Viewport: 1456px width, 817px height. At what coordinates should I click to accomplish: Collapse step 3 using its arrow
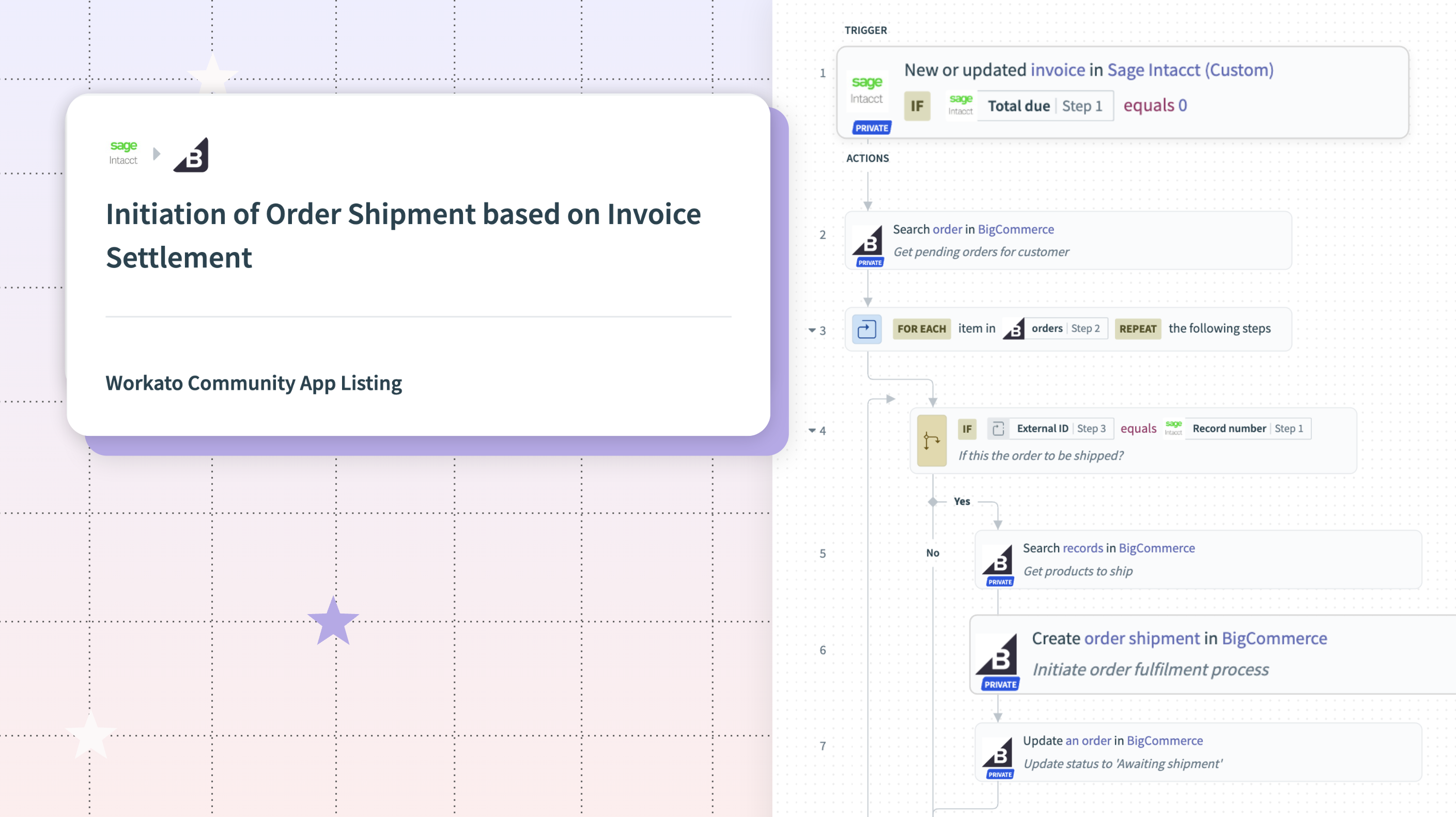(812, 330)
